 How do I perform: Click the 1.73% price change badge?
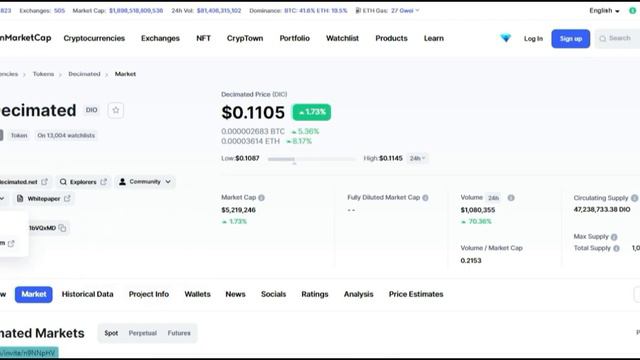311,112
